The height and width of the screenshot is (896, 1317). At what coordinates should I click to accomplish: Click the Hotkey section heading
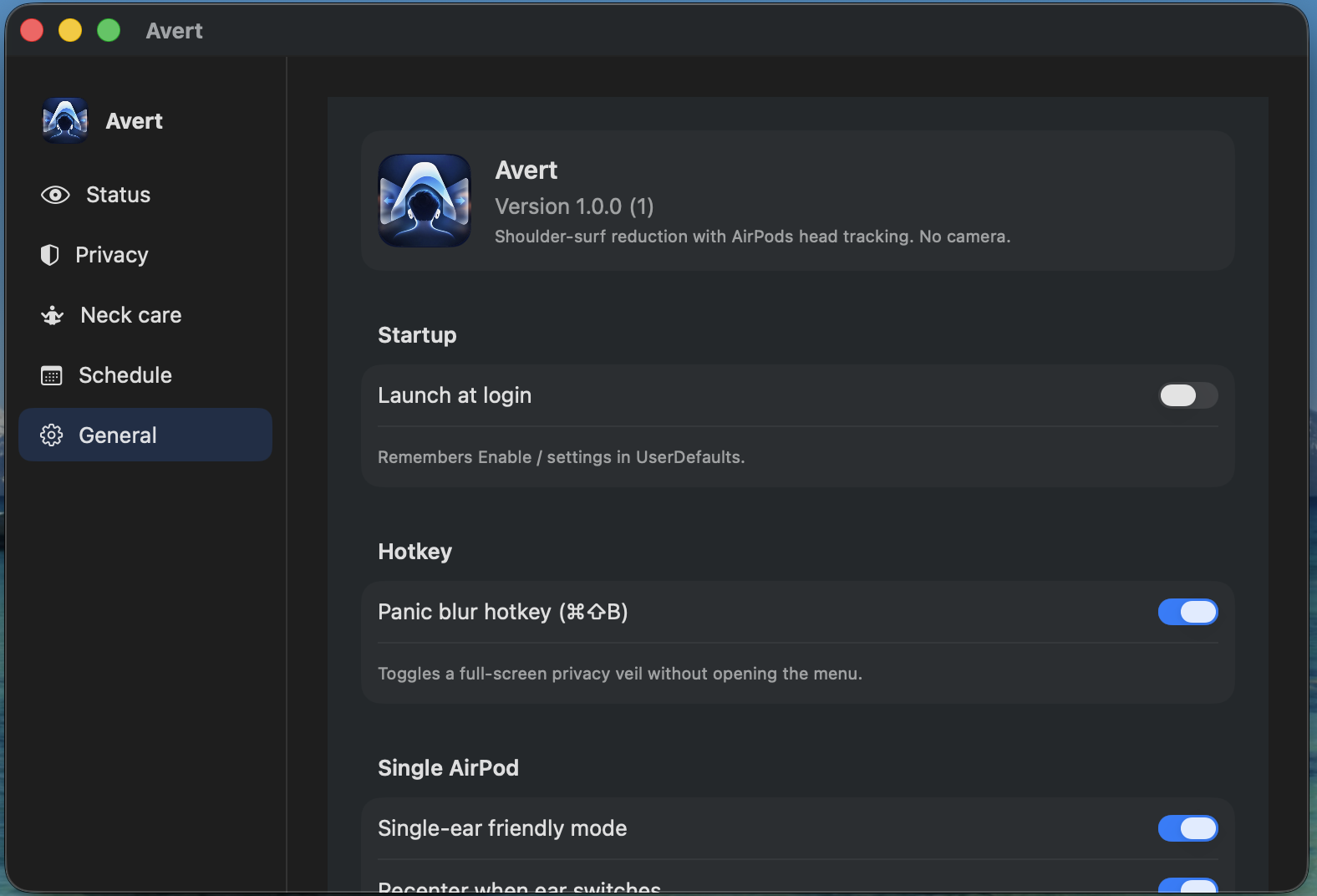(414, 552)
